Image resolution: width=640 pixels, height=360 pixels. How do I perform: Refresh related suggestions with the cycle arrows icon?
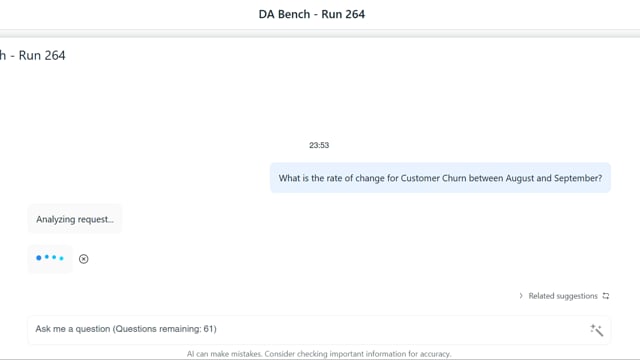(x=606, y=296)
